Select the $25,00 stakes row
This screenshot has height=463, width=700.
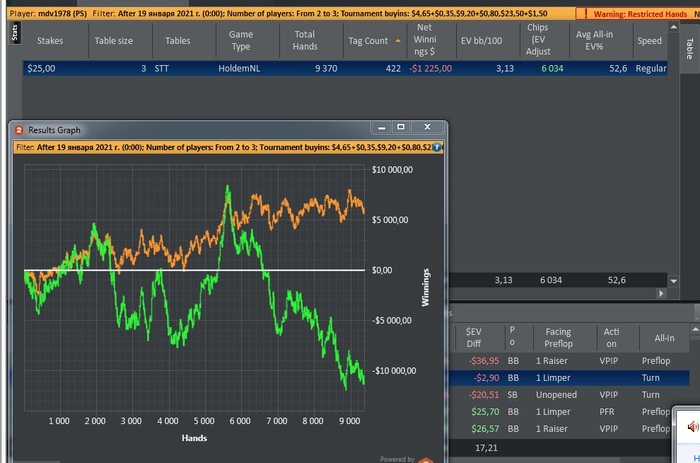pos(345,68)
